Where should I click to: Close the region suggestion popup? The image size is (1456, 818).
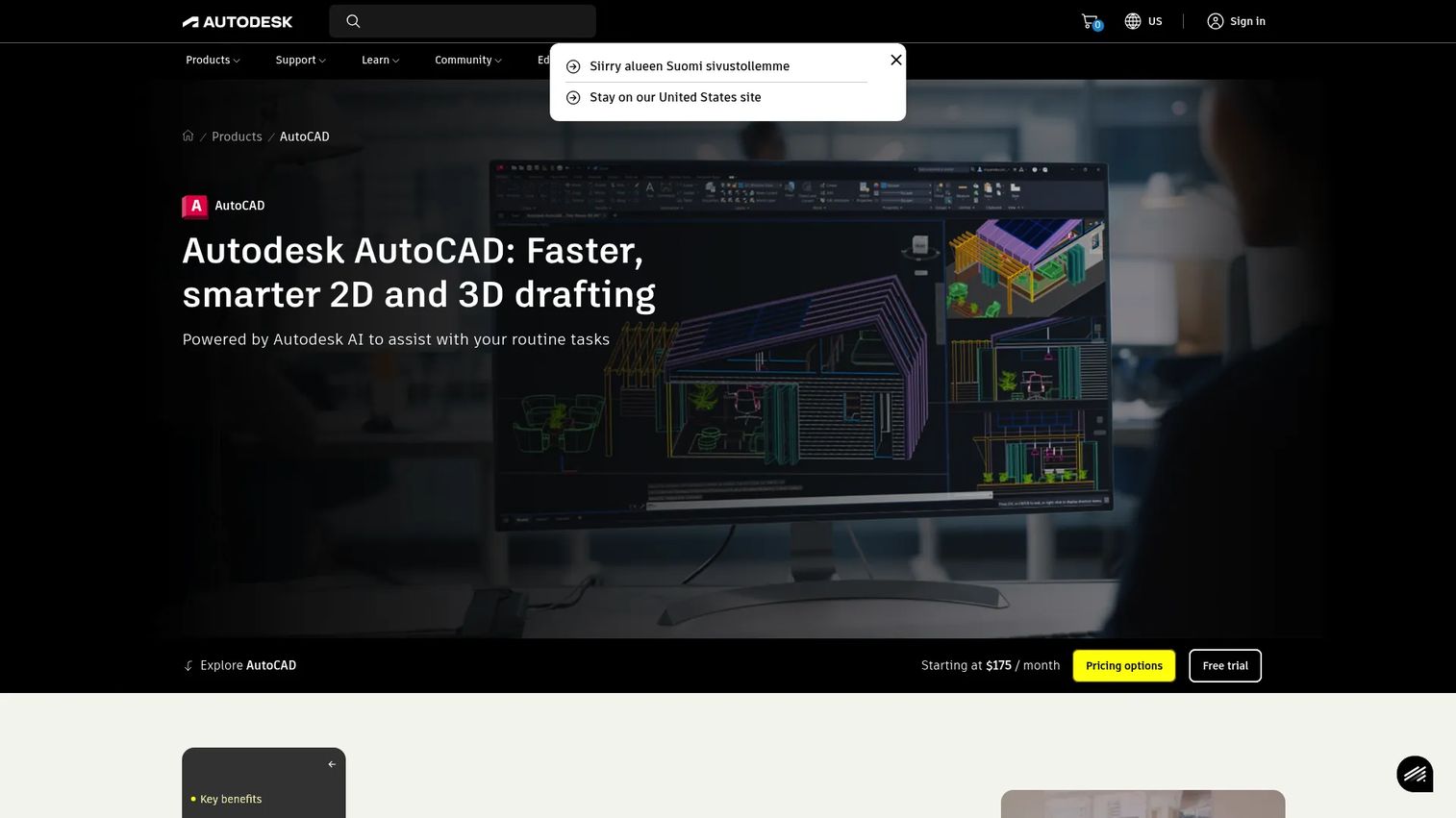(896, 60)
